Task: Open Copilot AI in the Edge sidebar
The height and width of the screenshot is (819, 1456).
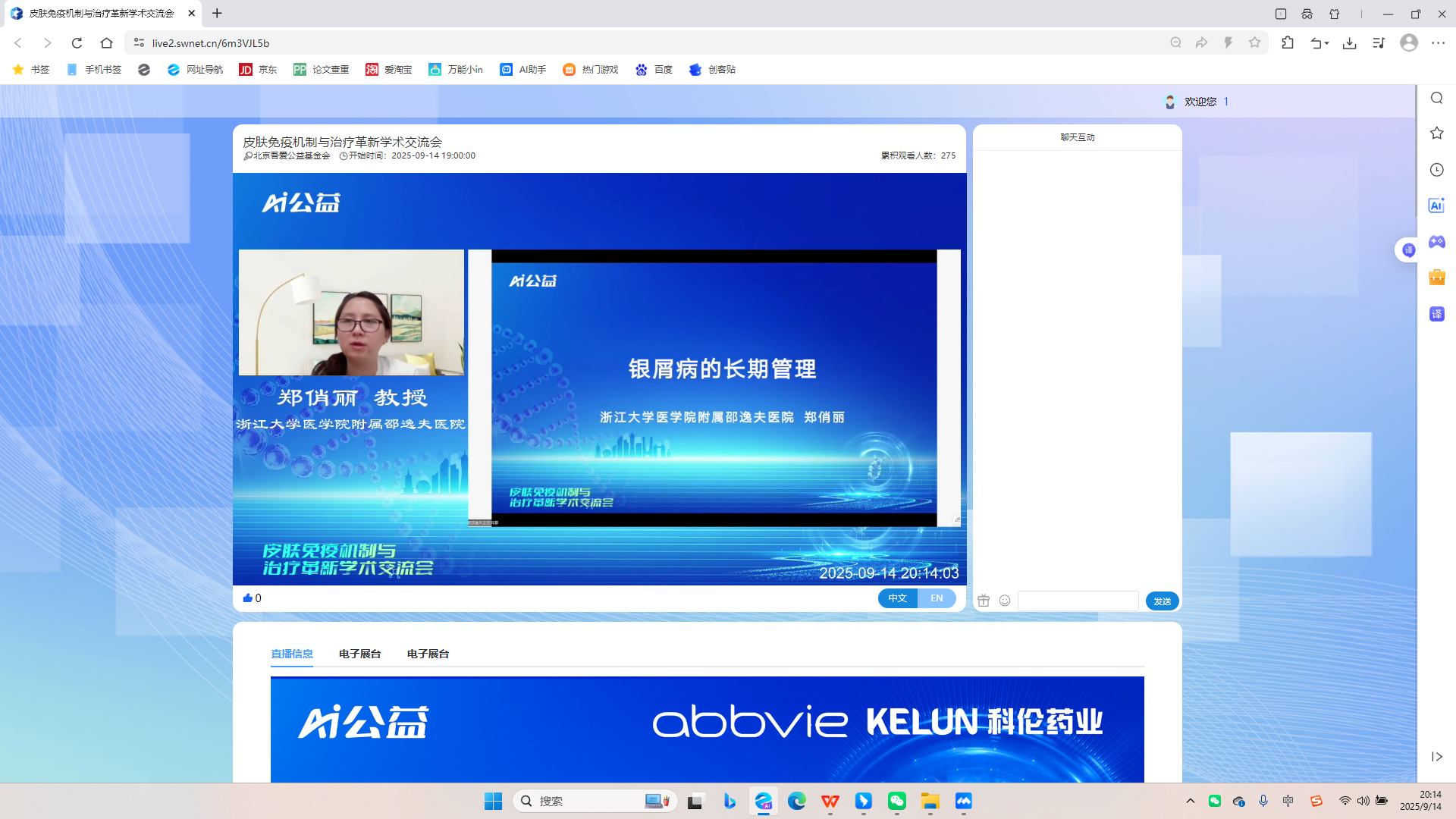Action: click(1436, 205)
